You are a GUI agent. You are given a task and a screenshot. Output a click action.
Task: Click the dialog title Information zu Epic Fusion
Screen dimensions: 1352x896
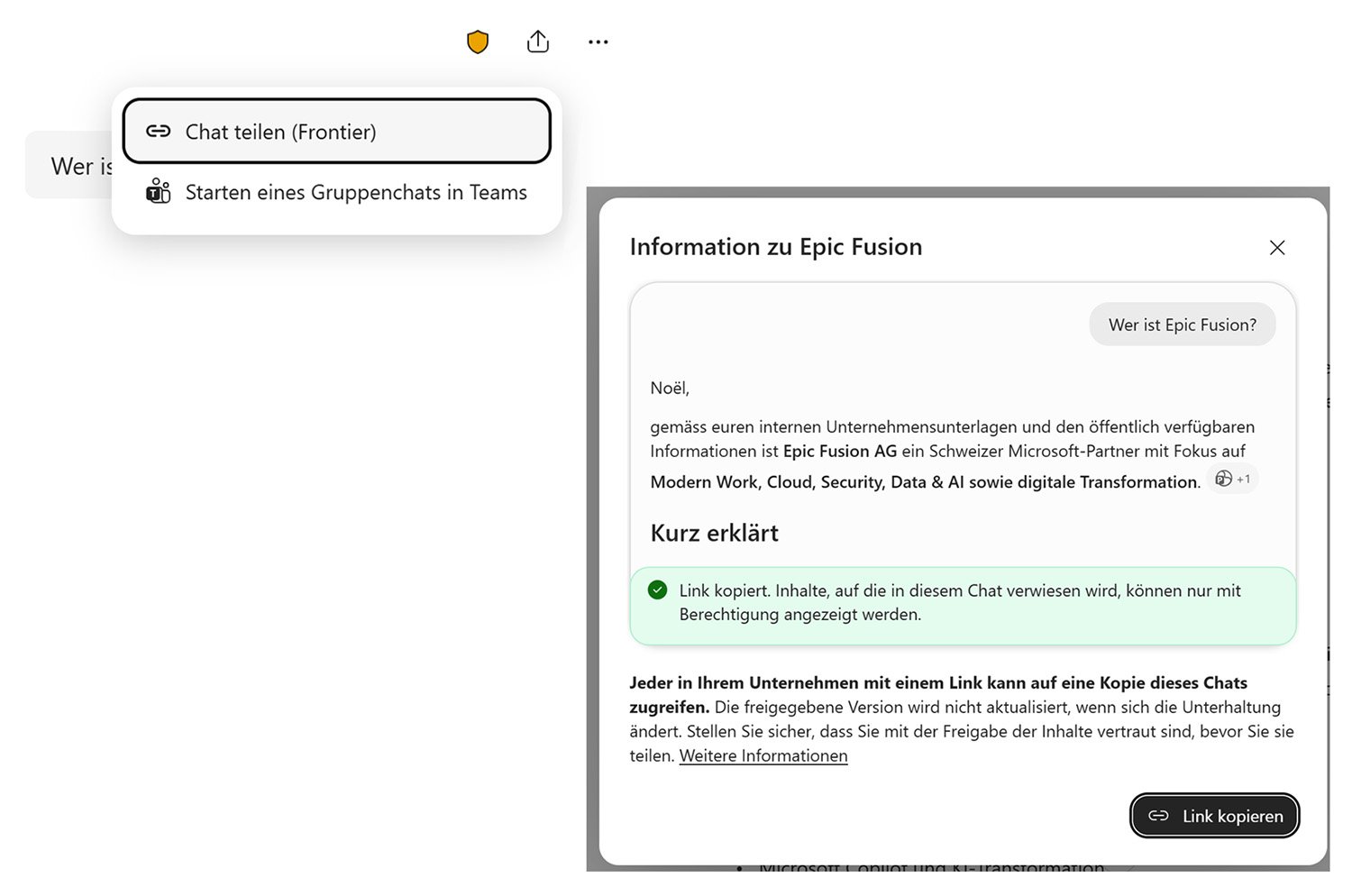(776, 247)
